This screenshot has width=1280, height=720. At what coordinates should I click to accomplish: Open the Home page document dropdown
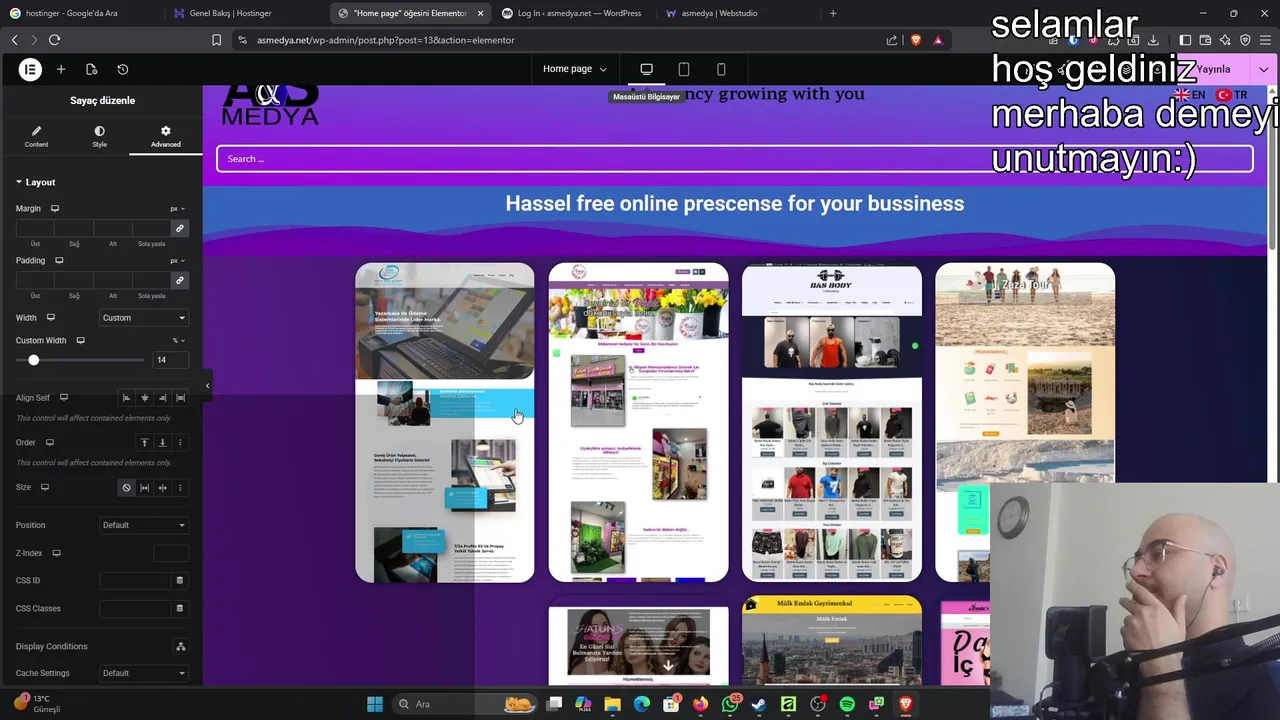575,69
